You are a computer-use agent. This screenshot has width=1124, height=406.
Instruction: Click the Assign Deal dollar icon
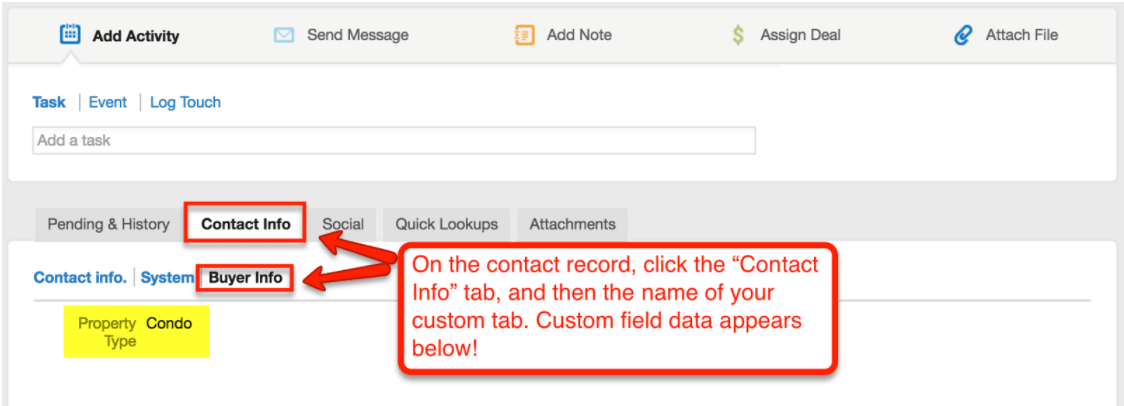pyautogui.click(x=738, y=35)
